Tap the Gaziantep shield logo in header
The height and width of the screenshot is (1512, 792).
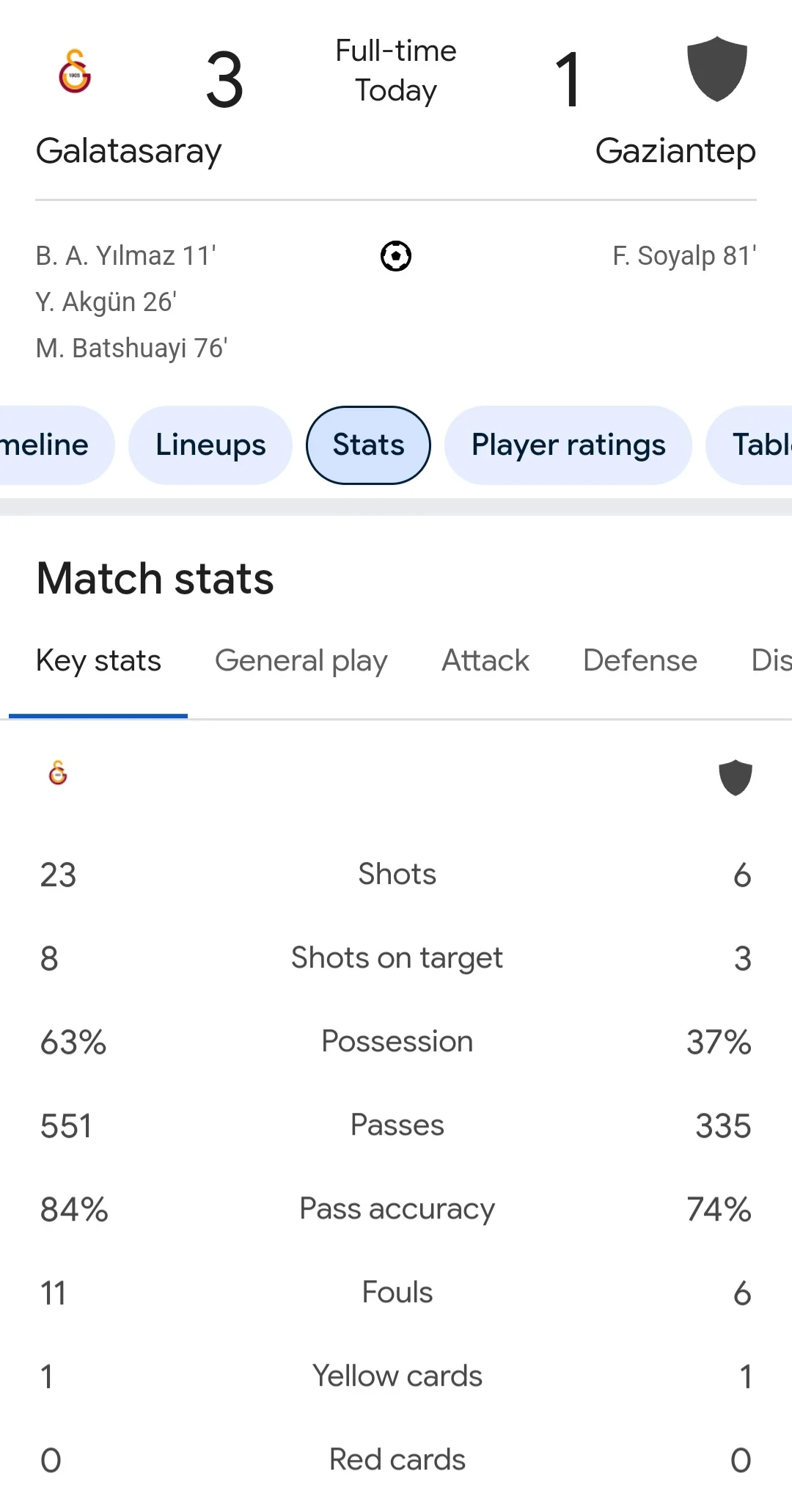pyautogui.click(x=716, y=69)
